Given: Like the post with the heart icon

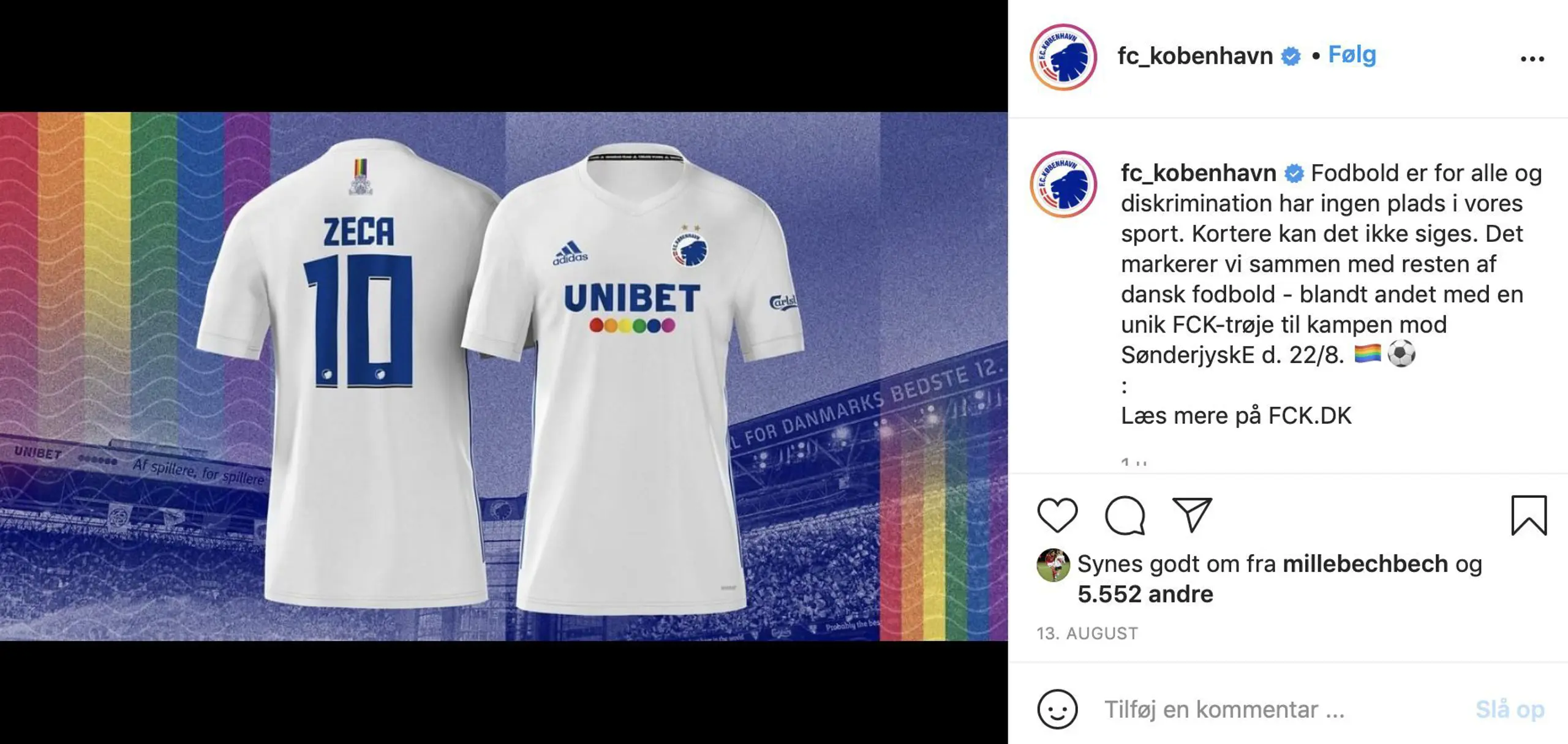Looking at the screenshot, I should point(1057,514).
